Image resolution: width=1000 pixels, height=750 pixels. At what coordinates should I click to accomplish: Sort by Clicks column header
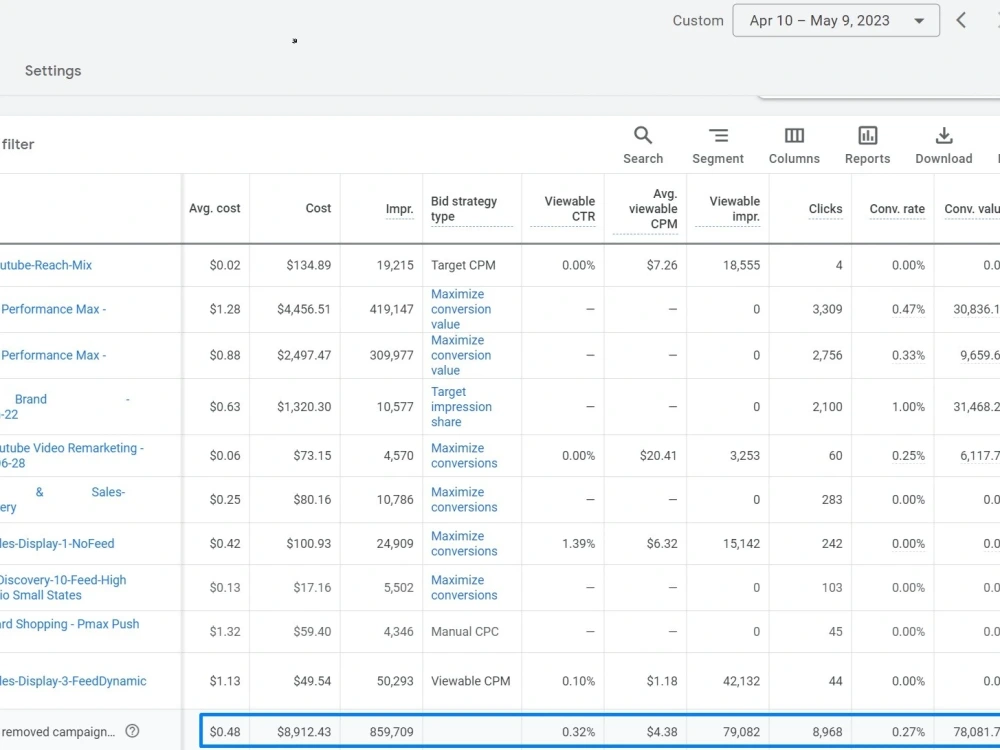pos(825,209)
